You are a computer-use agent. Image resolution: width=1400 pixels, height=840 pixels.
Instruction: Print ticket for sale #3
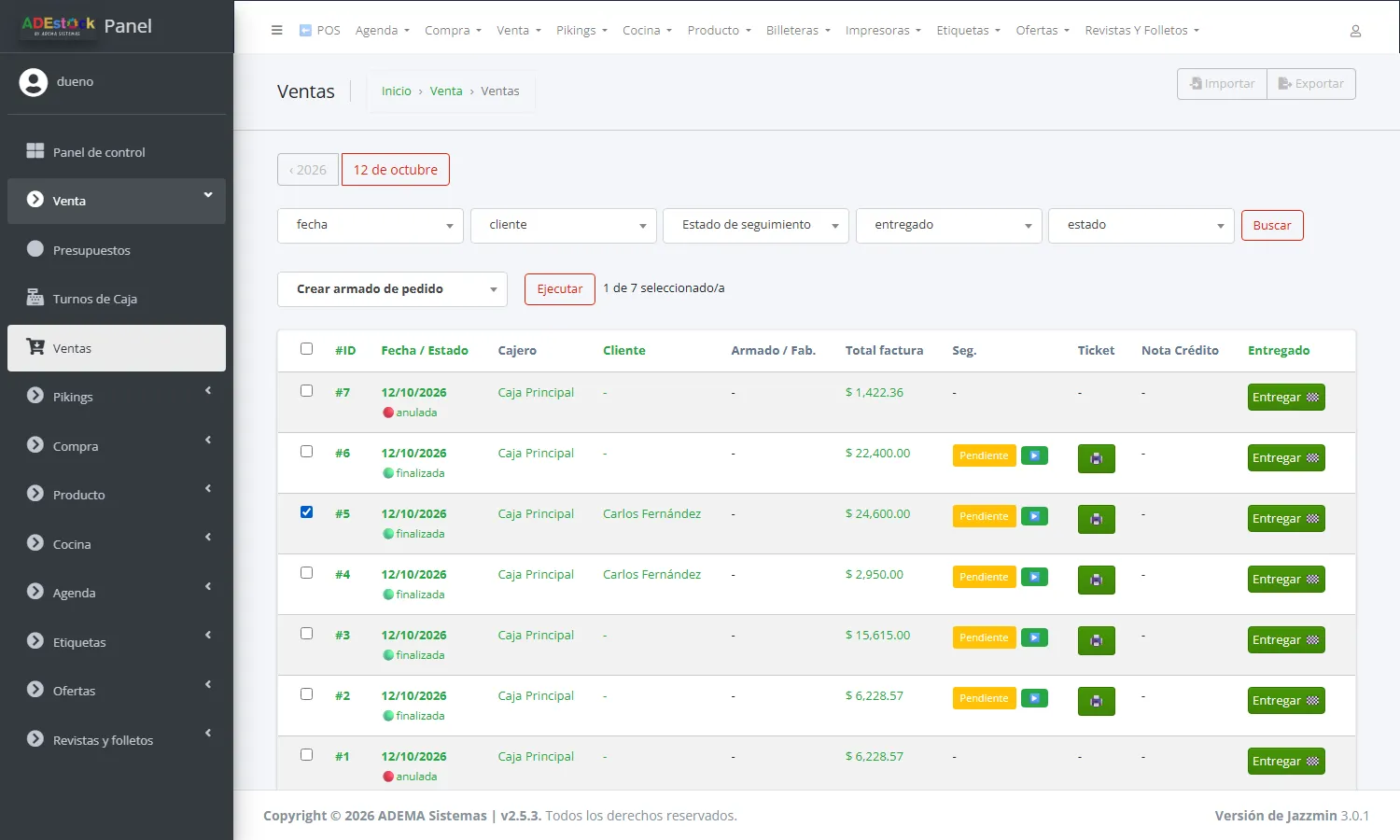tap(1096, 640)
